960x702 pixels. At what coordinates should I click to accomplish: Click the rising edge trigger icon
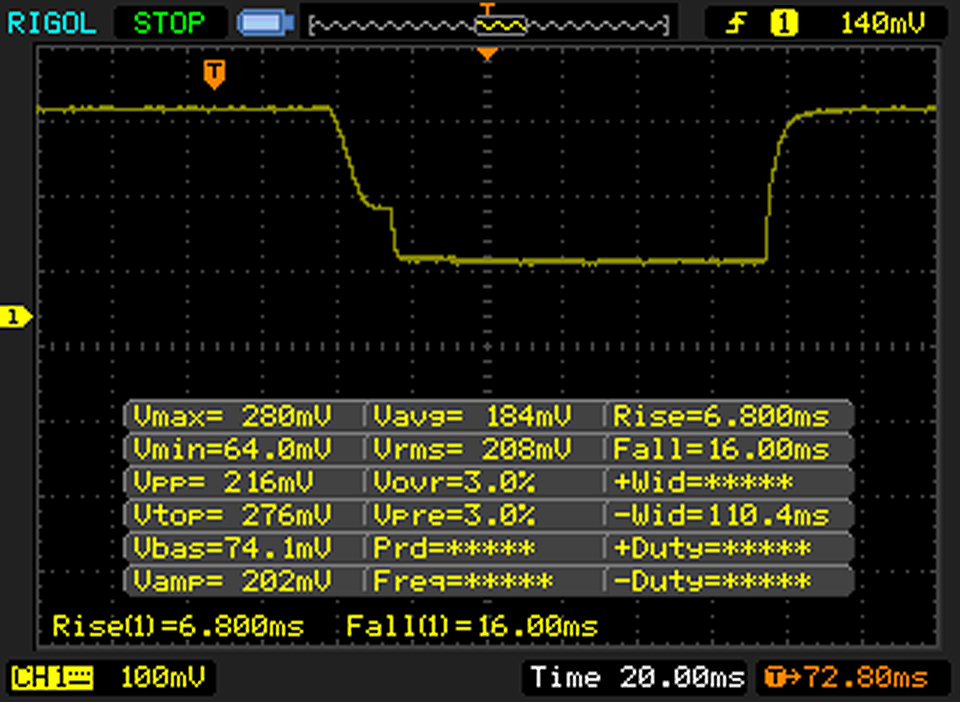coord(736,23)
